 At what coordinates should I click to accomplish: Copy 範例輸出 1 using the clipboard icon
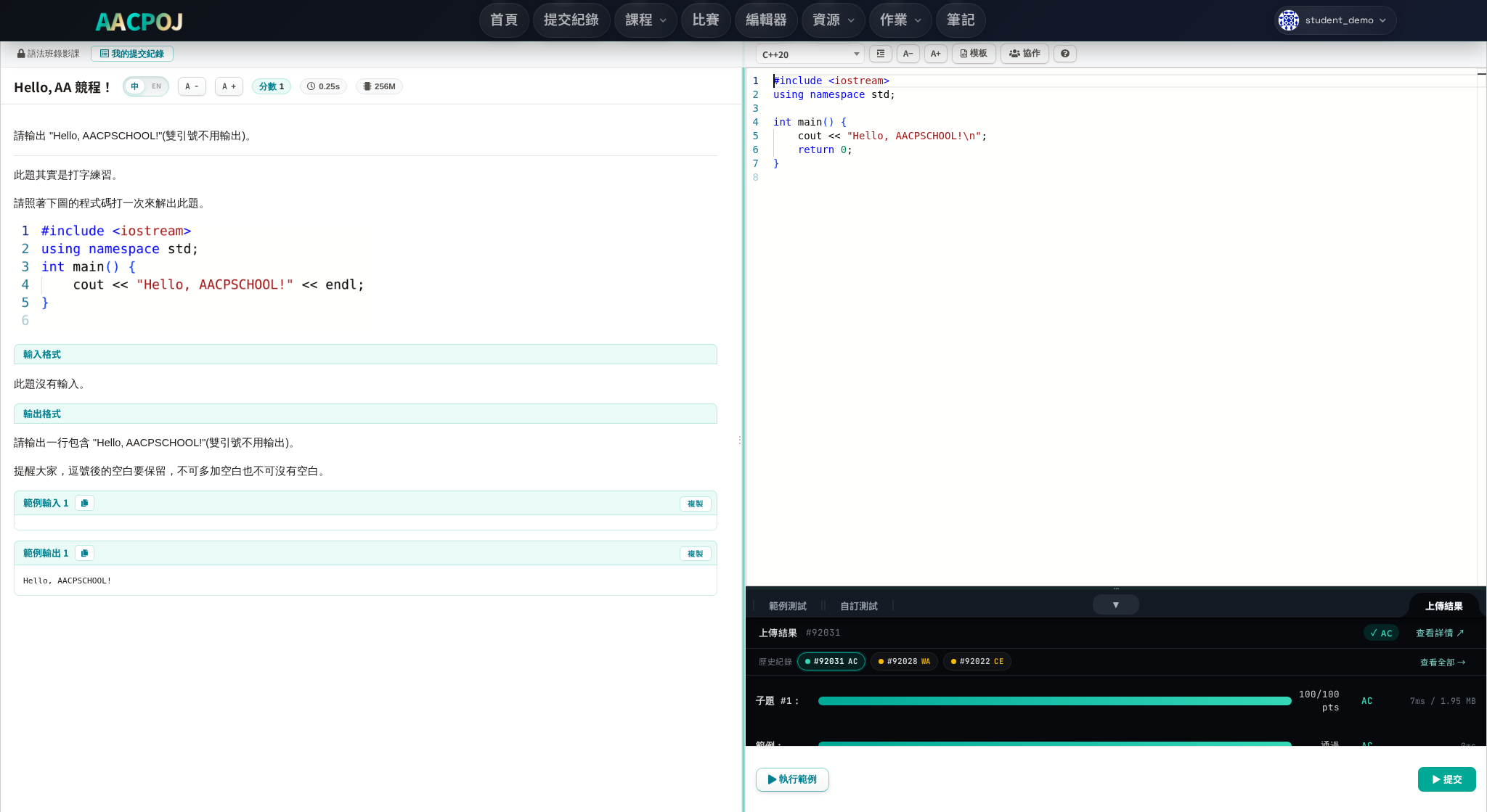pos(85,553)
